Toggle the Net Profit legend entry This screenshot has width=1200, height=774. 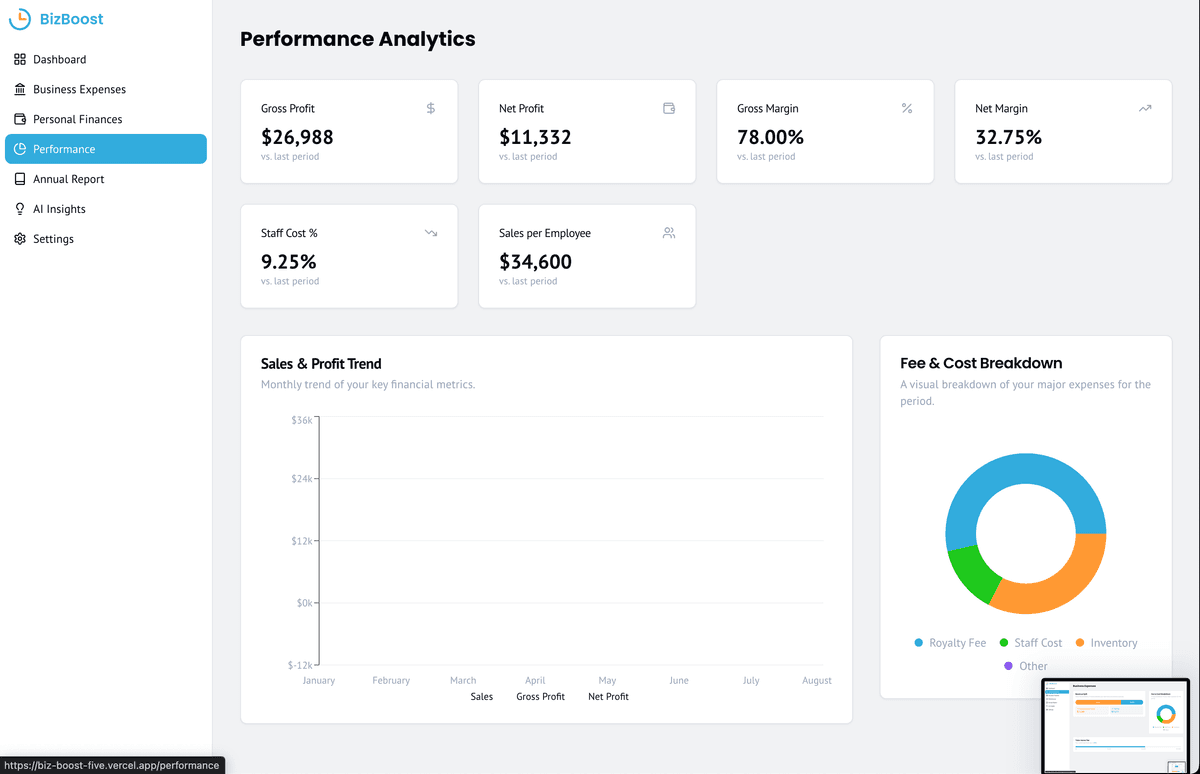608,696
